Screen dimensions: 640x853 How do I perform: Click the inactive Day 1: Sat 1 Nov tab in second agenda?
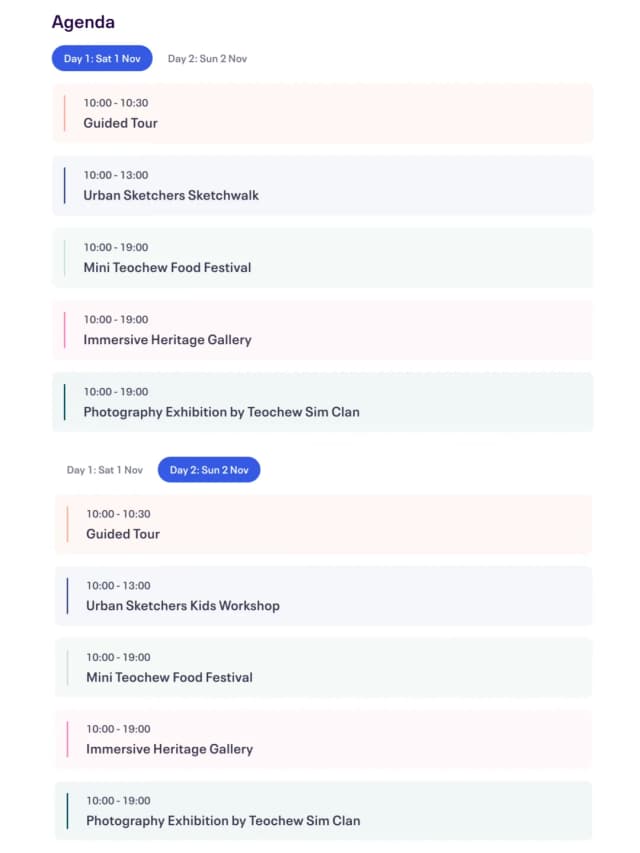pyautogui.click(x=105, y=470)
